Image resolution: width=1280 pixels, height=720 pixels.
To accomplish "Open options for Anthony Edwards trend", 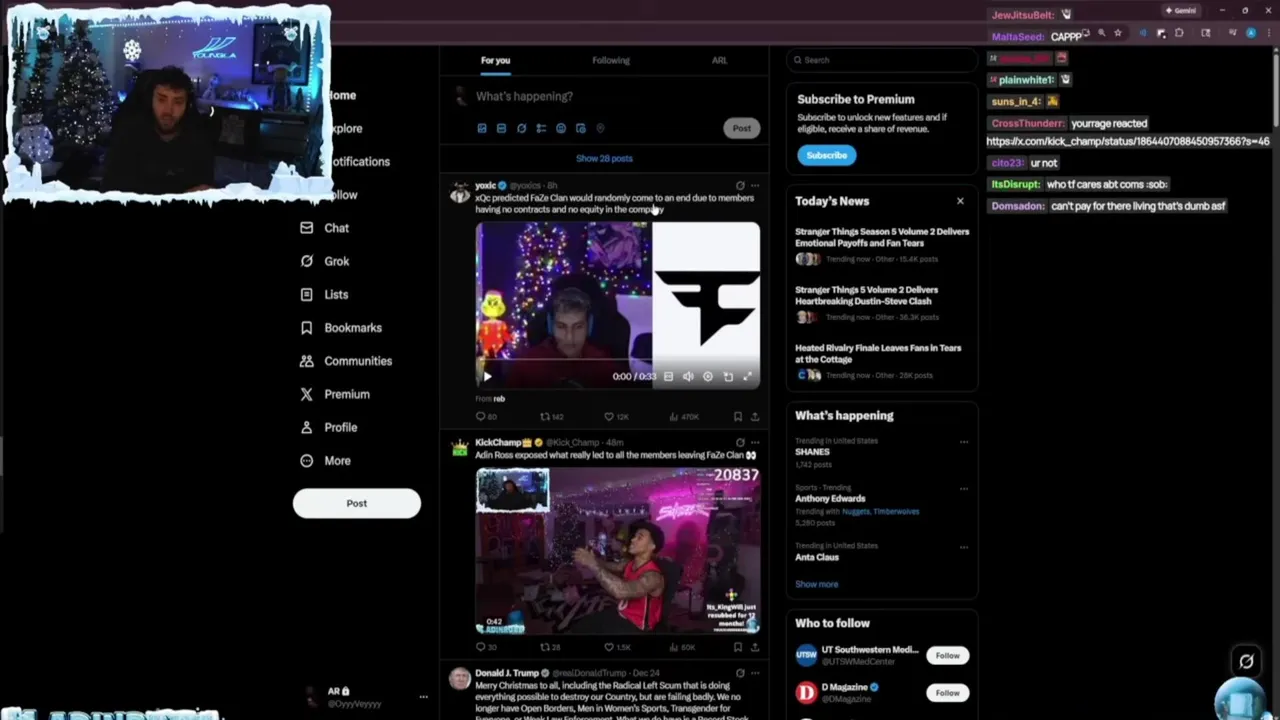I will click(964, 489).
